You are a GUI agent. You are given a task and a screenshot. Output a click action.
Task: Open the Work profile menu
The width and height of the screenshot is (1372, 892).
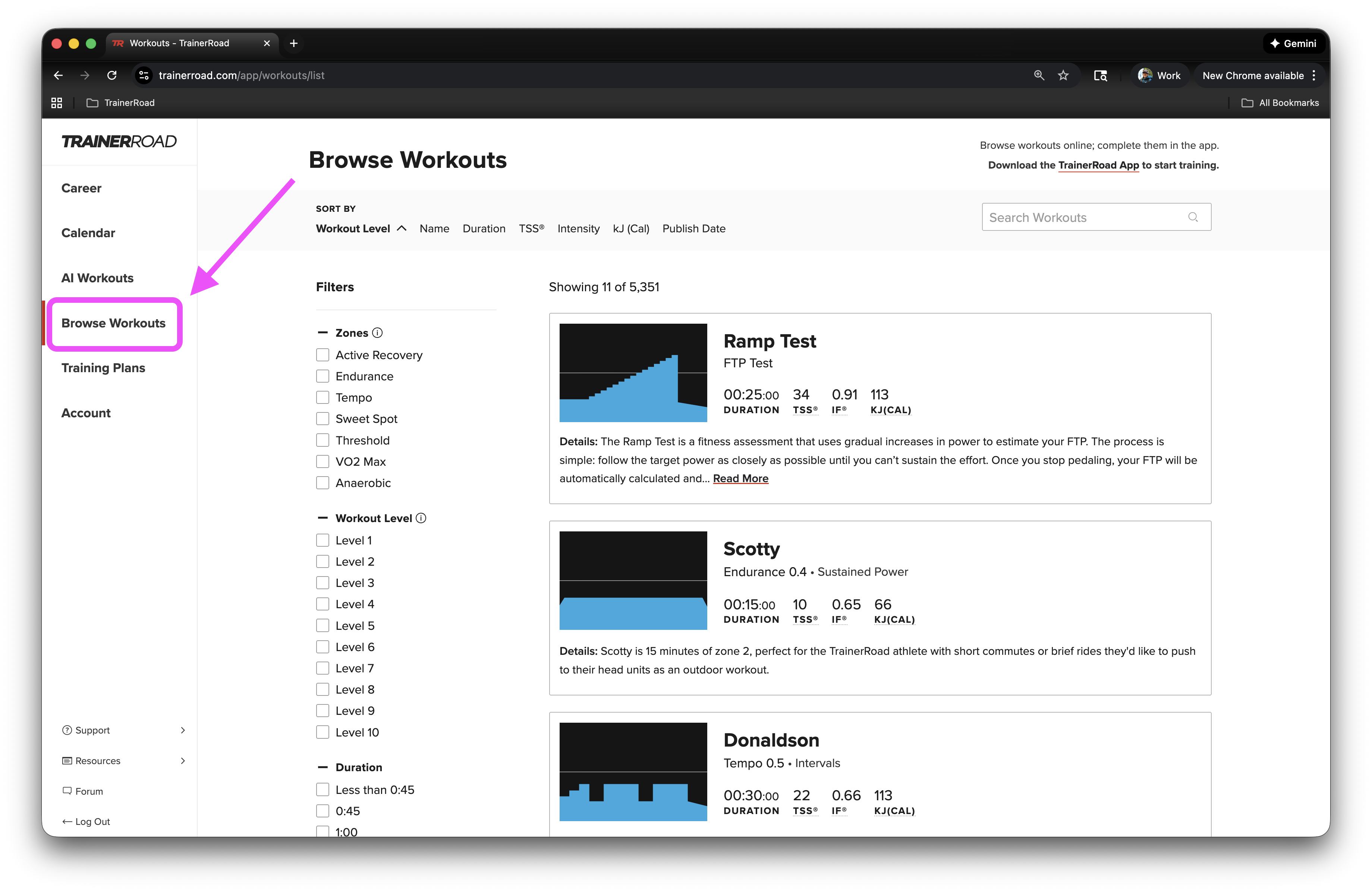(x=1159, y=76)
